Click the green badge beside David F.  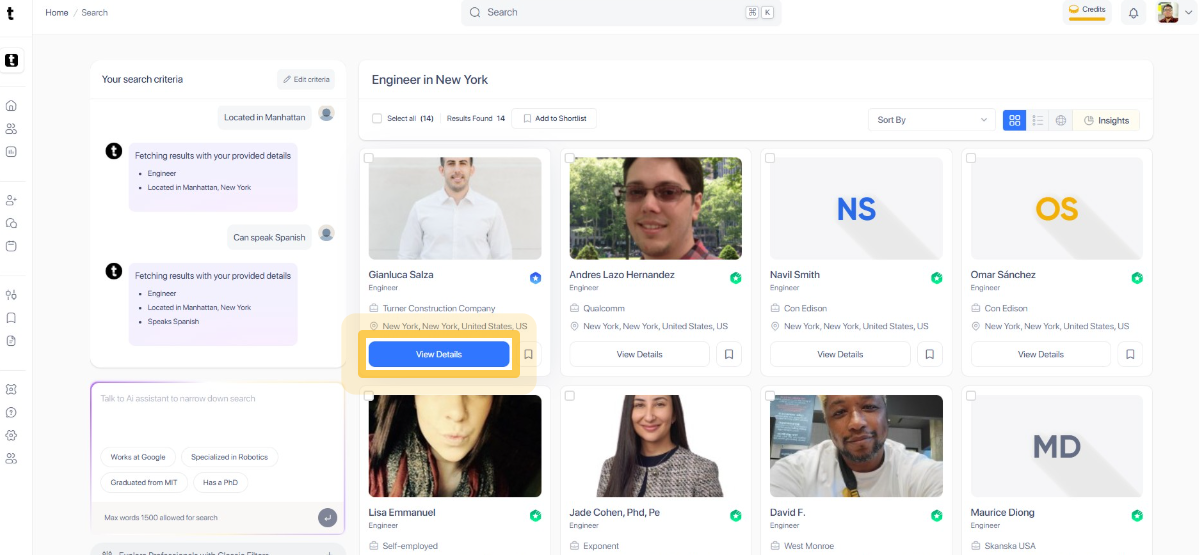tap(937, 516)
